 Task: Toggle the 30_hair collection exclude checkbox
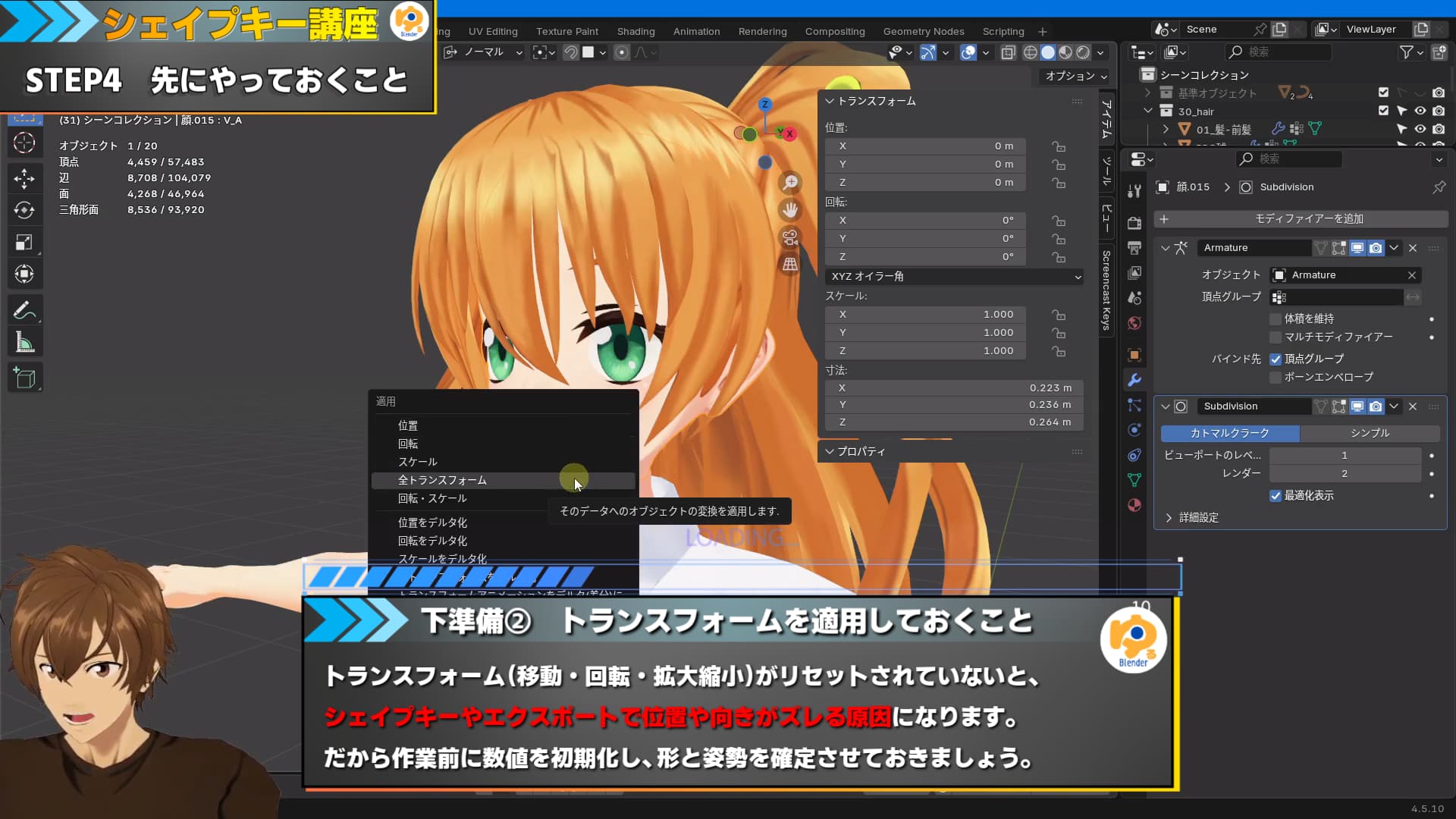pos(1383,111)
